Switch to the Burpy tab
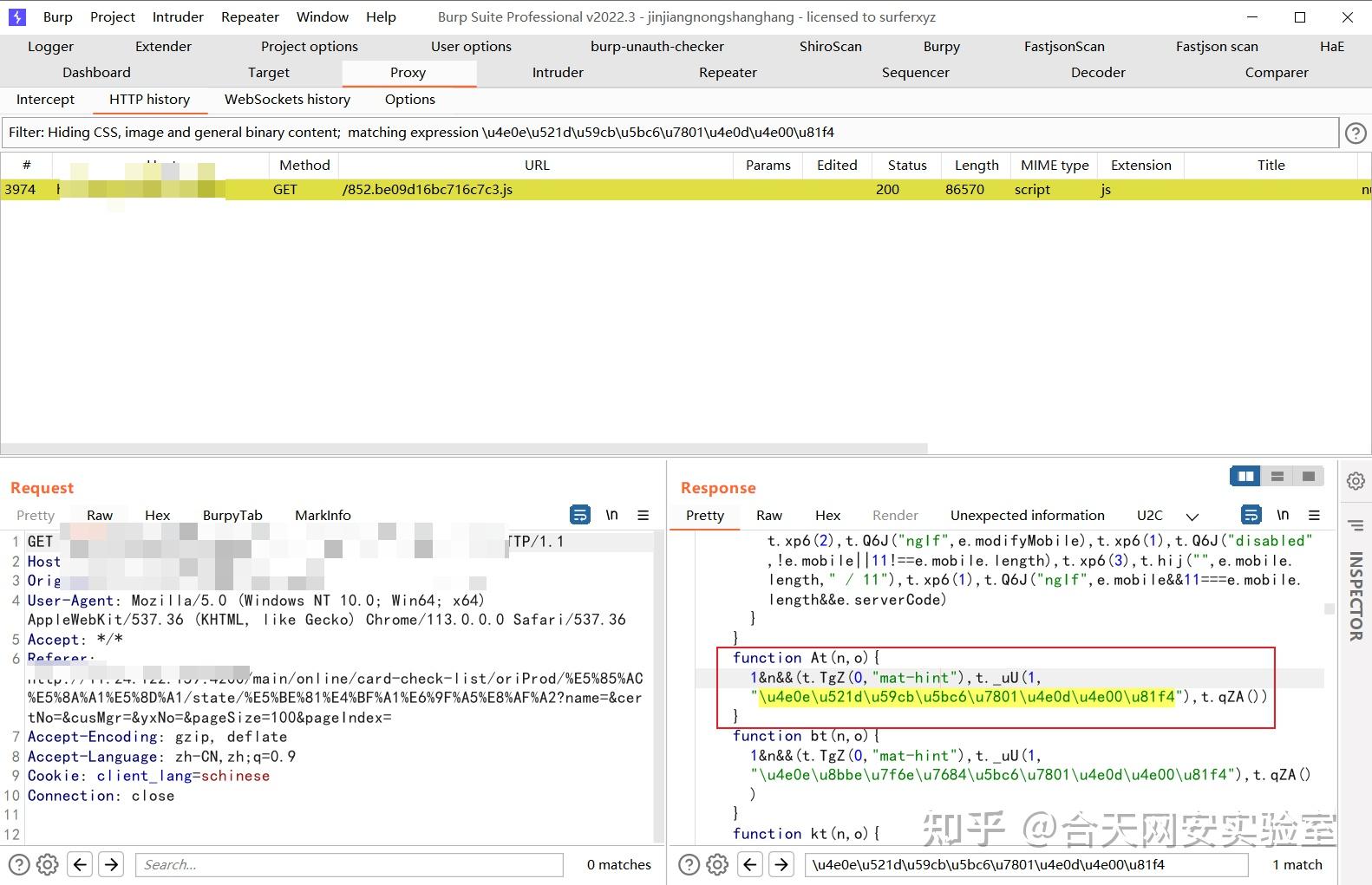 tap(942, 47)
